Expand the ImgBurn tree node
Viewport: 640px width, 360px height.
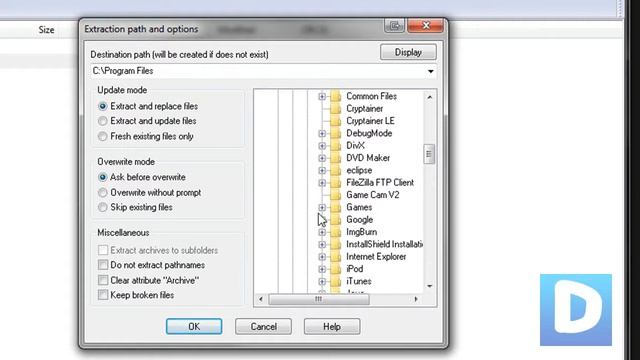pyautogui.click(x=322, y=232)
